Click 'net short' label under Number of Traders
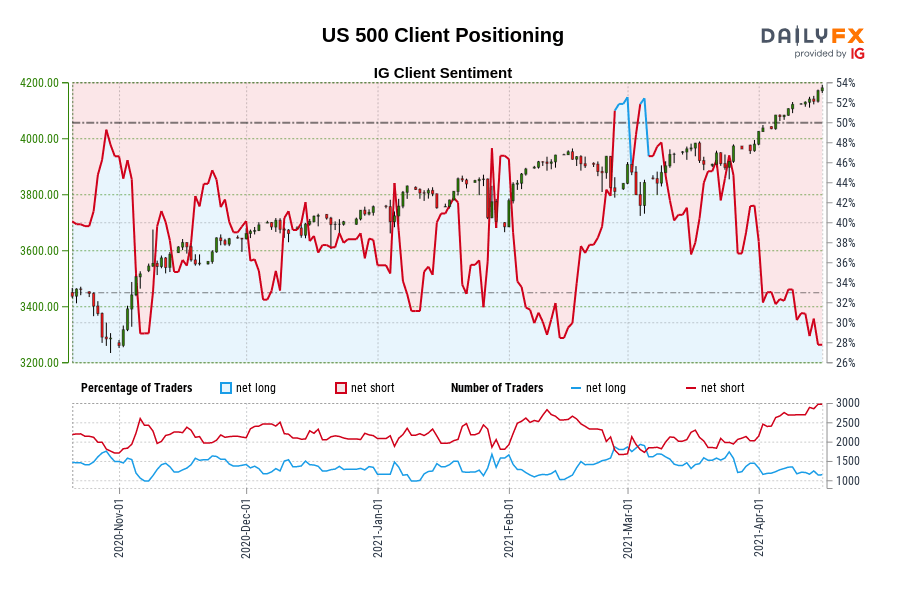The height and width of the screenshot is (600, 900). coord(723,388)
